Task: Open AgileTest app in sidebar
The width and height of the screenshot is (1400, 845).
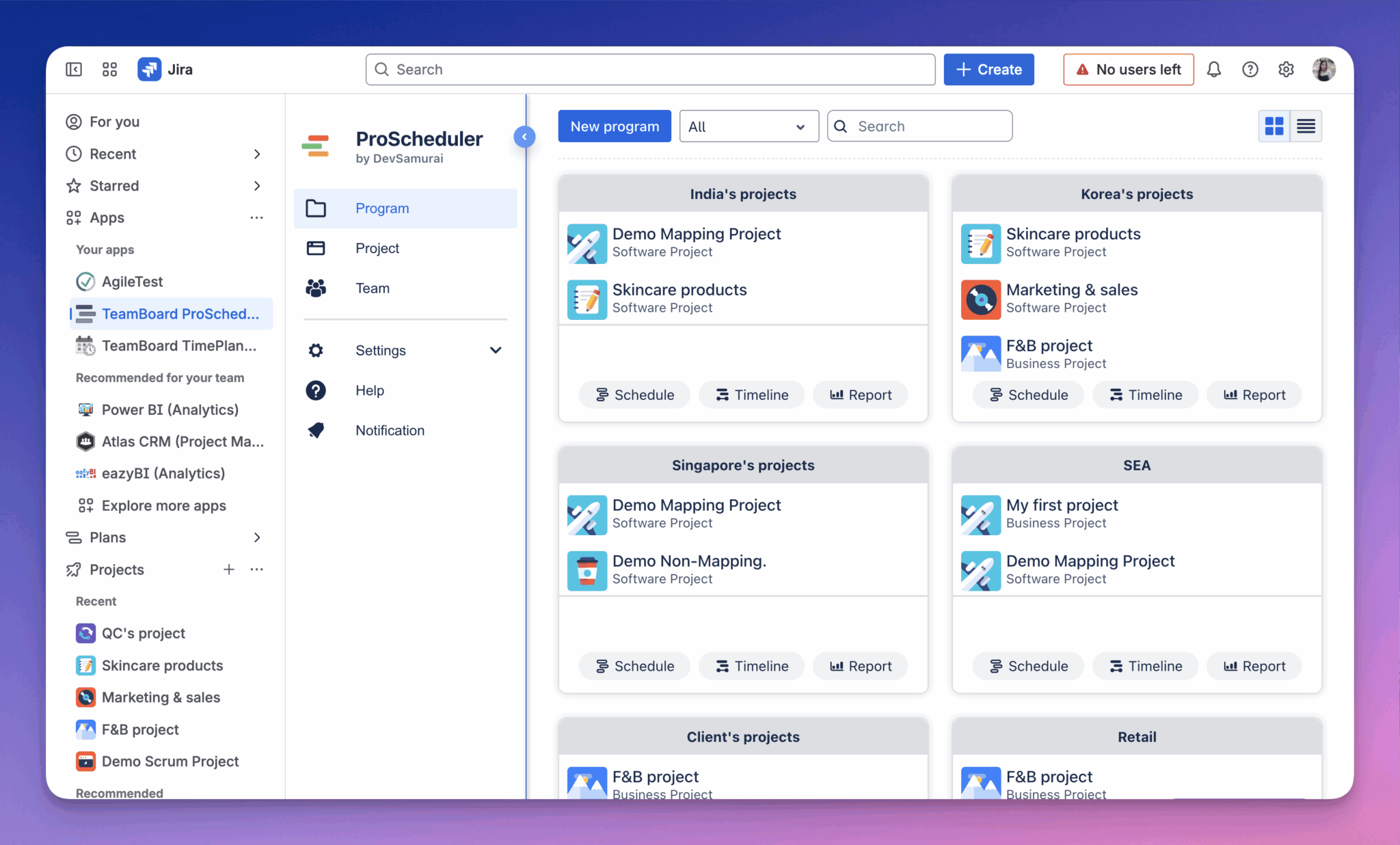Action: tap(171, 282)
